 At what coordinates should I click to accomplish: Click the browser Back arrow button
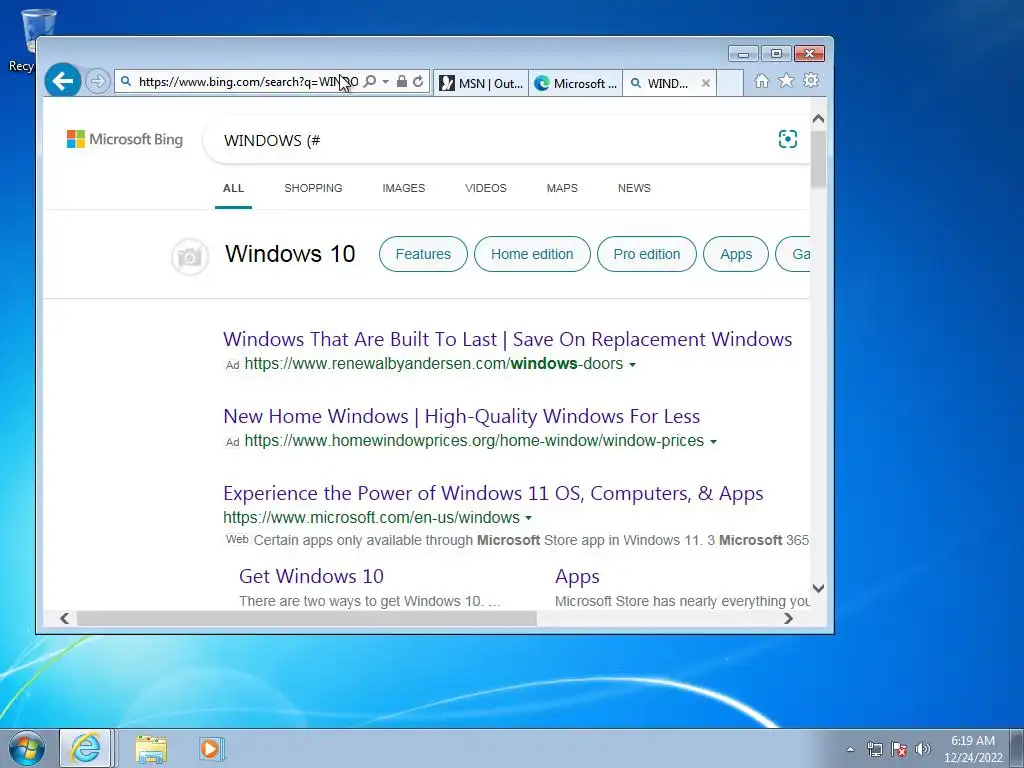pos(63,81)
